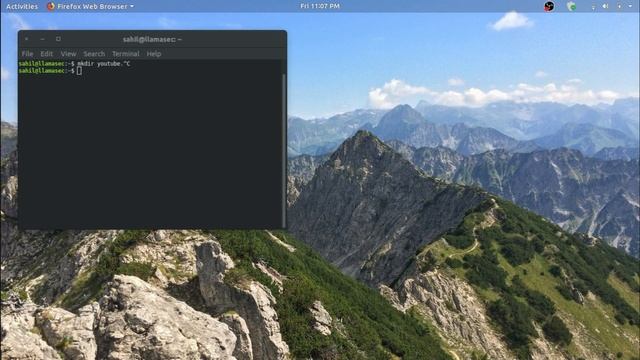This screenshot has height=360, width=640.
Task: Open the Firefox Web Browser app menu
Action: (90, 6)
